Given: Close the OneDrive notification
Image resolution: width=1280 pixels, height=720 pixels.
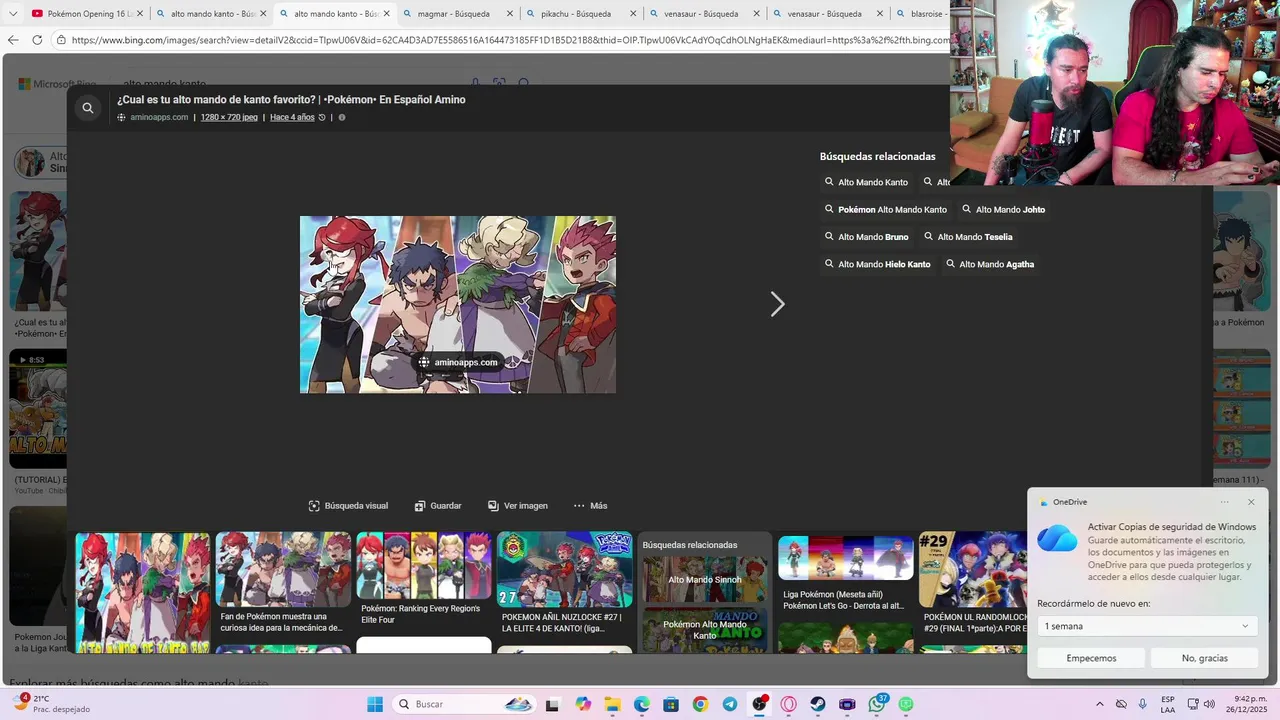Looking at the screenshot, I should pos(1251,502).
